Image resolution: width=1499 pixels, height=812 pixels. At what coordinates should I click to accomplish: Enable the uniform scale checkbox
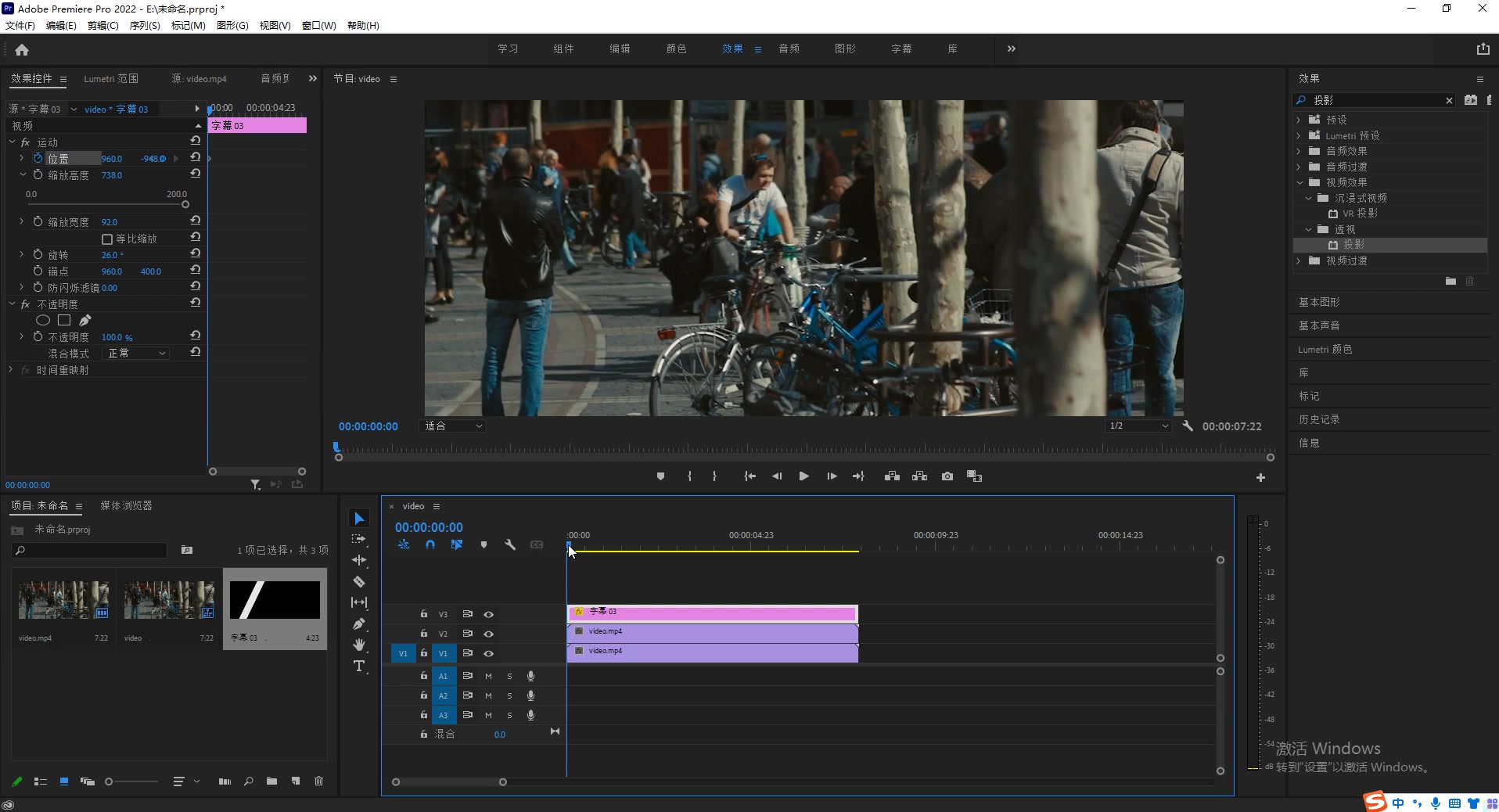[107, 239]
